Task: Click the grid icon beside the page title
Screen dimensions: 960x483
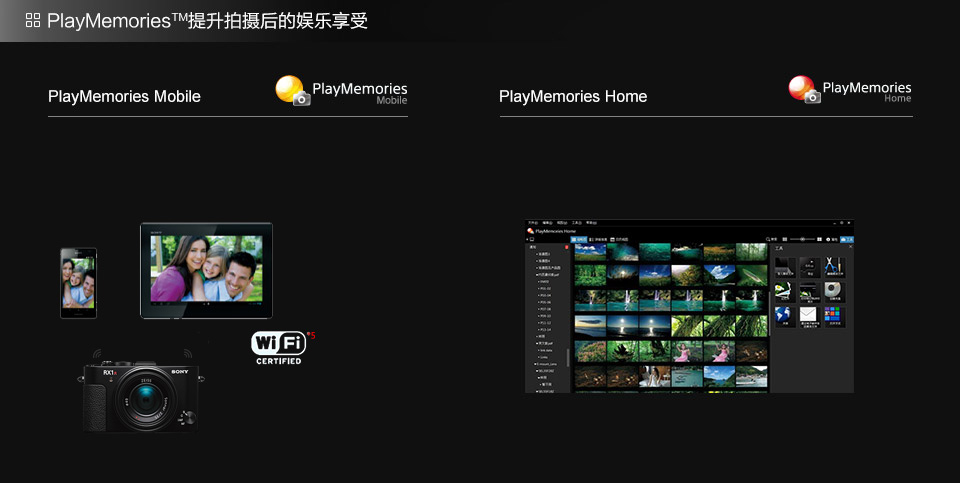Action: (33, 20)
